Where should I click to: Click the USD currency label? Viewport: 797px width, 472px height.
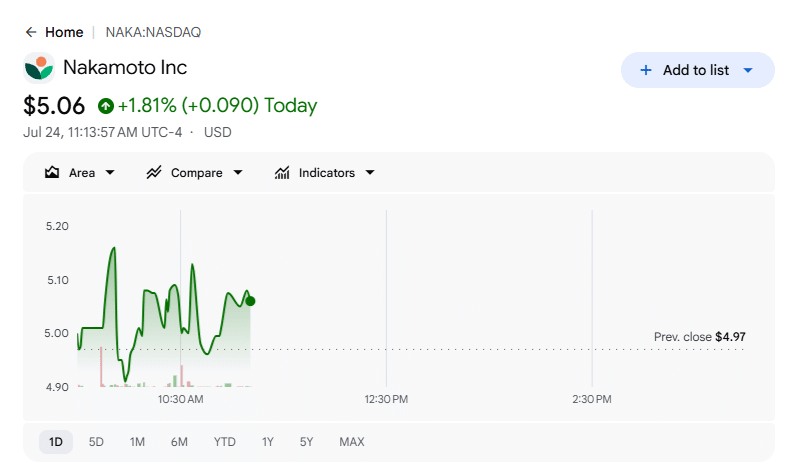(x=218, y=133)
